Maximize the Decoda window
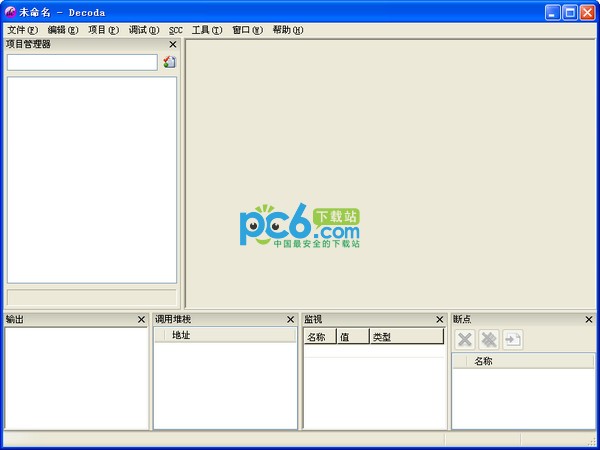 570,13
